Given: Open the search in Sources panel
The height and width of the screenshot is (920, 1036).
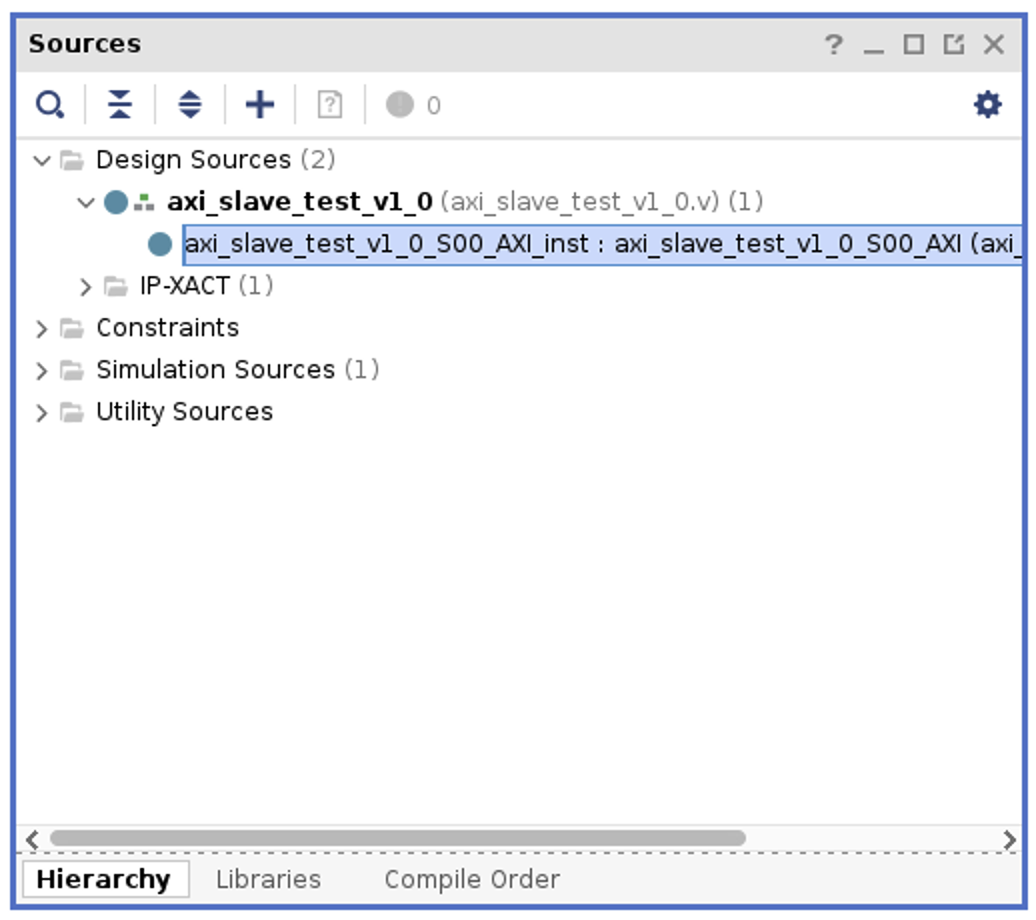Looking at the screenshot, I should coord(50,103).
